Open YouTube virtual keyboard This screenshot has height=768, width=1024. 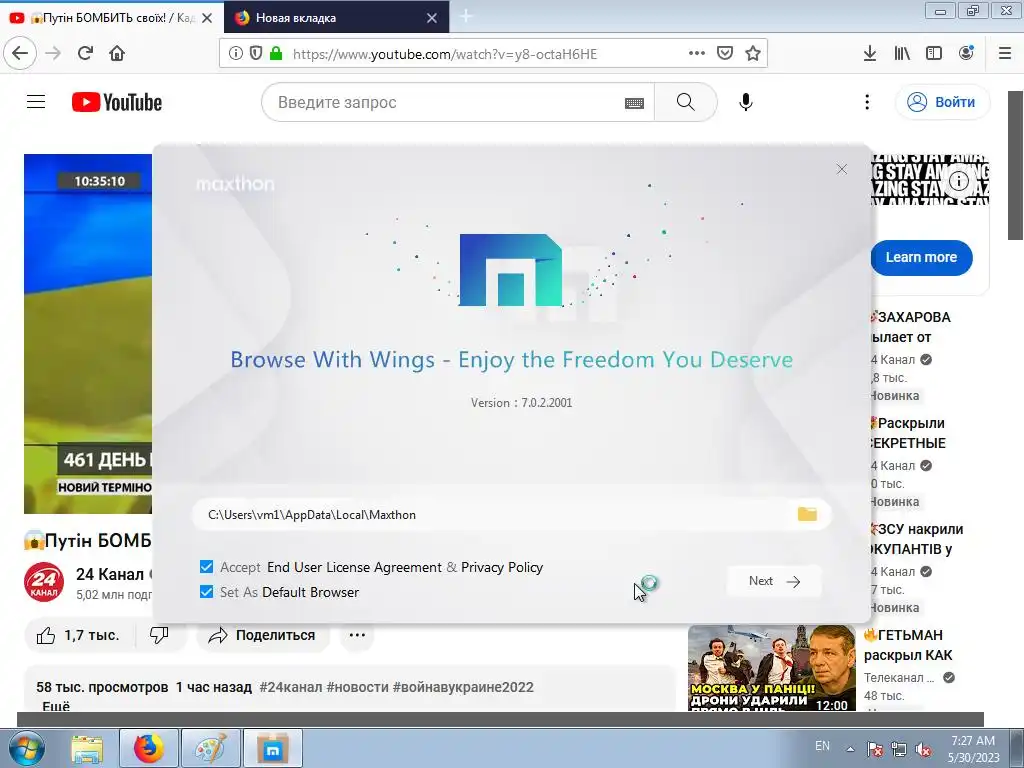click(634, 103)
